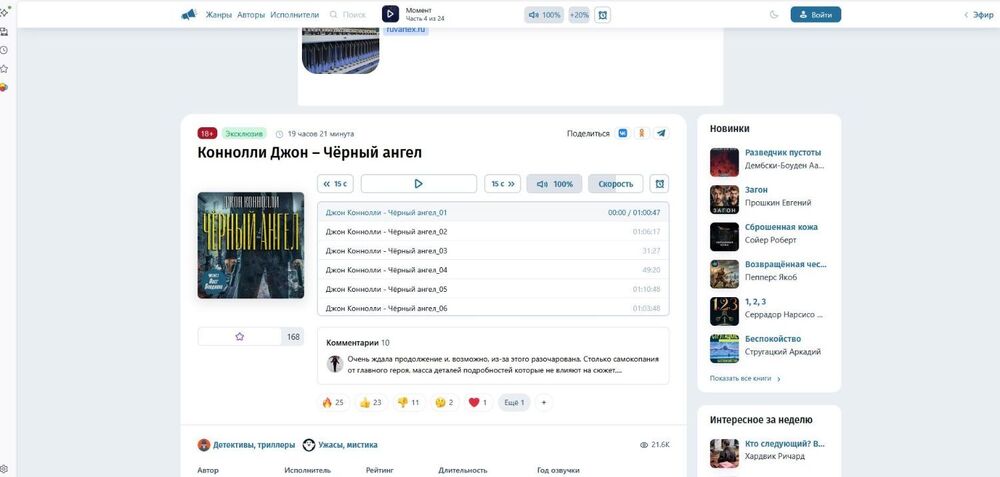Open the Ужасы, мистика genre link

(x=340, y=445)
